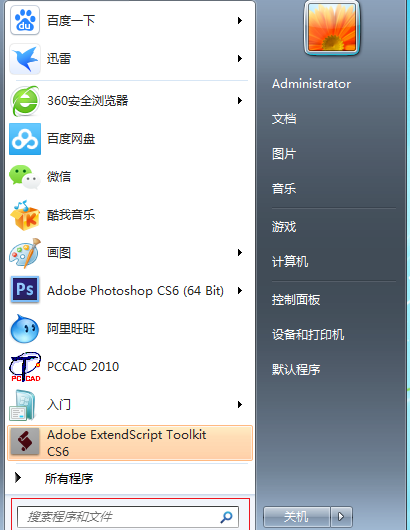The height and width of the screenshot is (530, 410).
Task: Open the WeChat green bubble icon
Action: (x=25, y=177)
